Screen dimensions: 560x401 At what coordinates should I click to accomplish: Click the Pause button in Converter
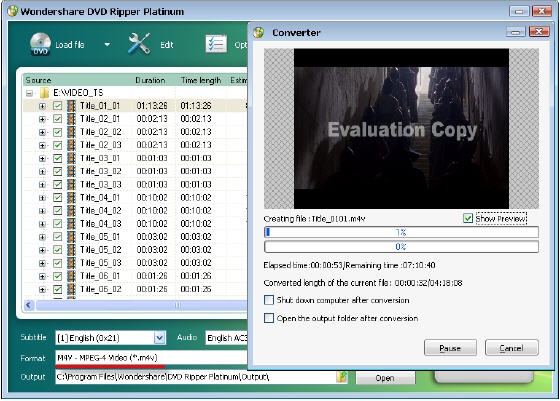pos(450,348)
